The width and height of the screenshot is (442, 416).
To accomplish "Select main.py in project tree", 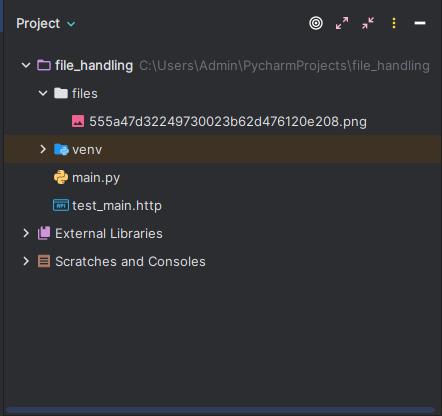I will pos(96,178).
